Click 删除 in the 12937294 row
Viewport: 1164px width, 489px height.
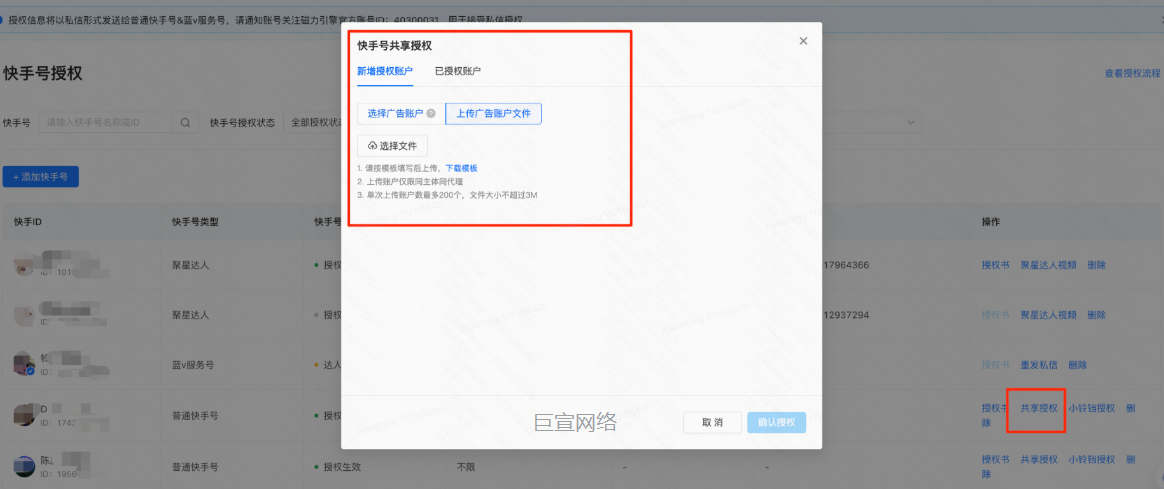[1096, 315]
